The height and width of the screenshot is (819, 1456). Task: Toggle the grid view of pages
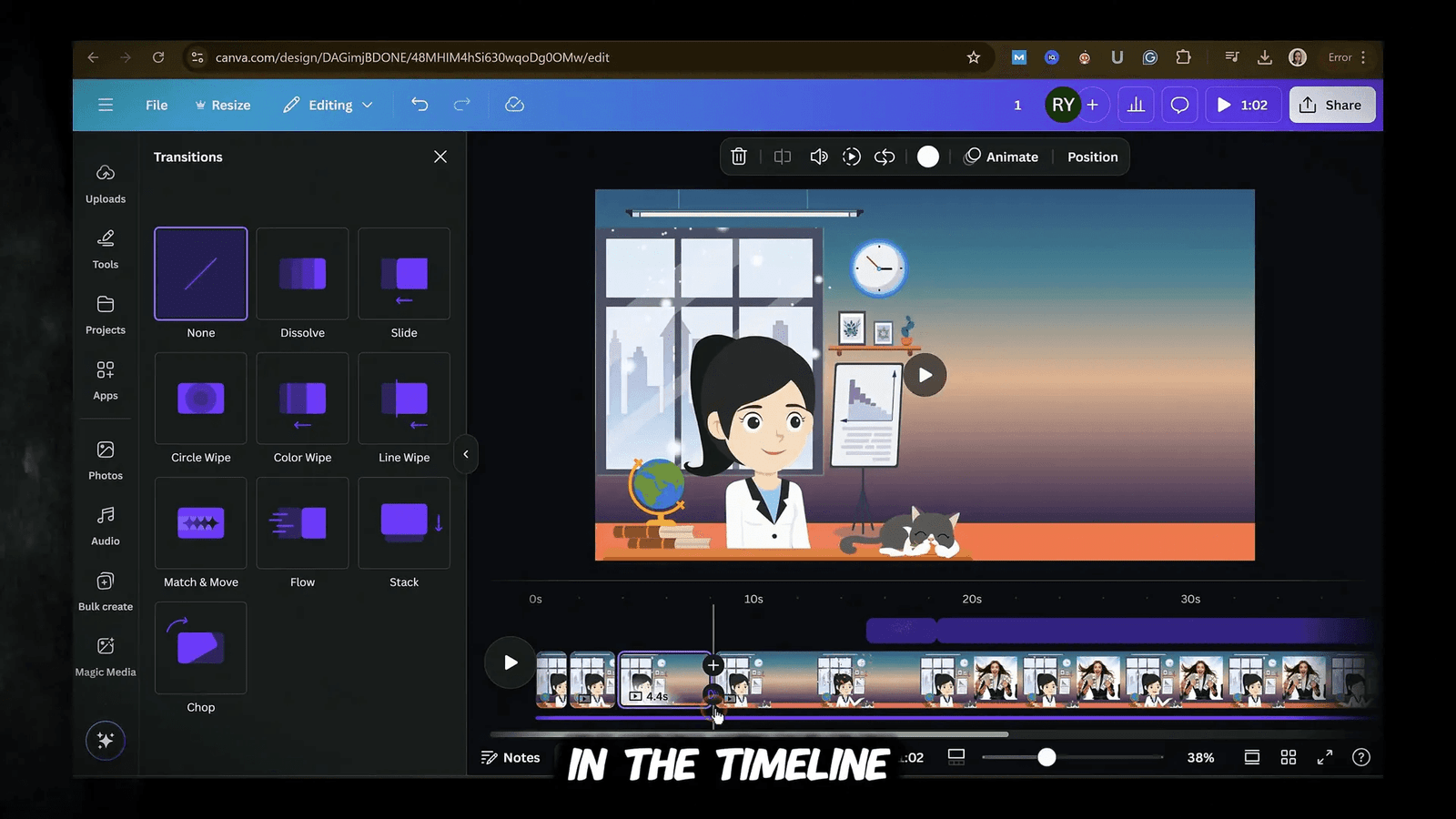1288,756
